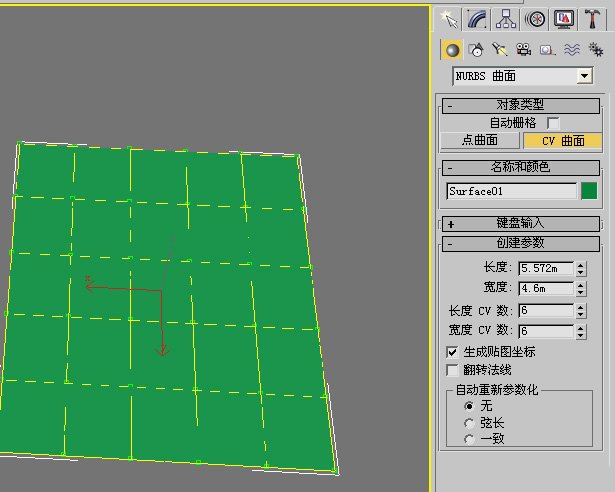
Task: Select the 无 radio option
Action: tap(469, 406)
